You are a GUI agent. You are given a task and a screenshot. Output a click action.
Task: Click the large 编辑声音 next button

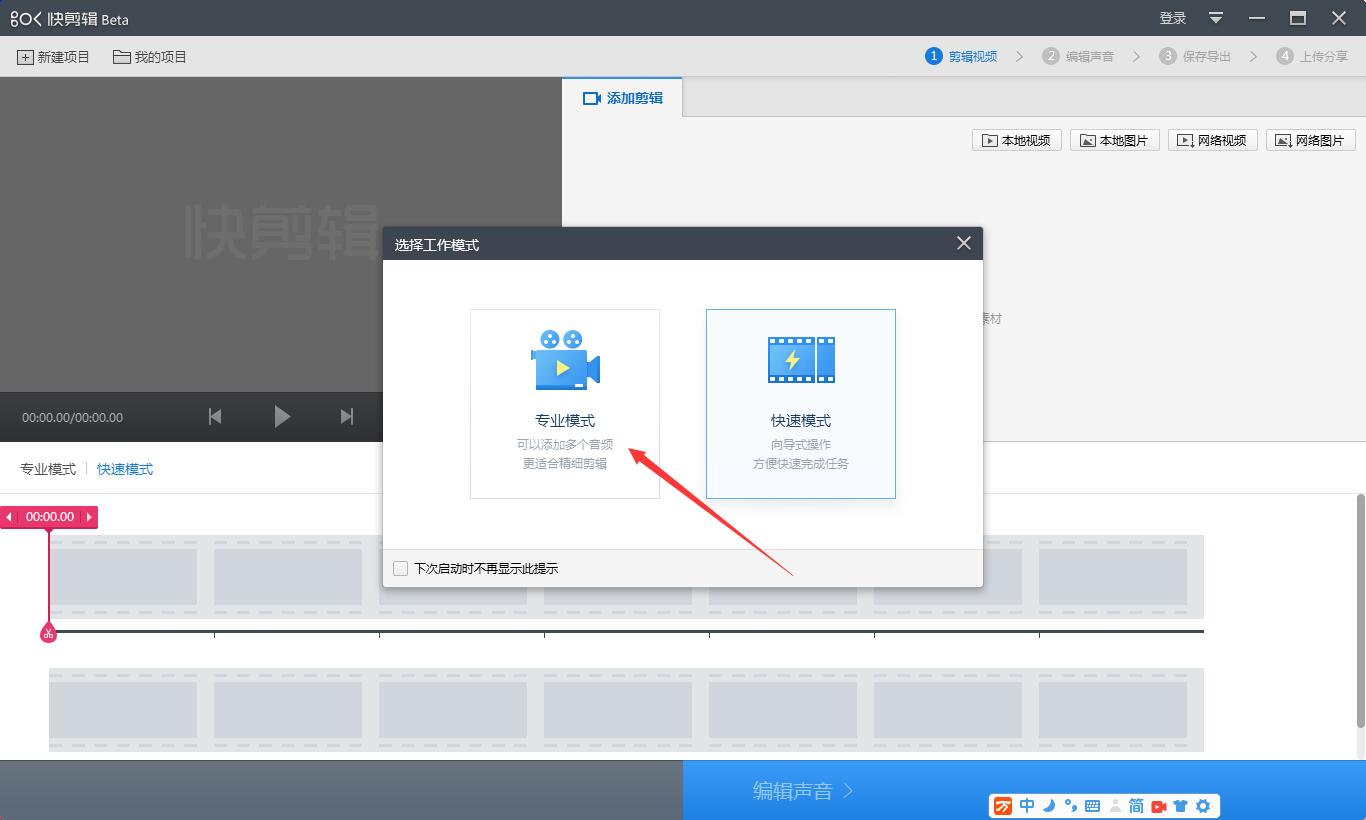coord(1024,790)
